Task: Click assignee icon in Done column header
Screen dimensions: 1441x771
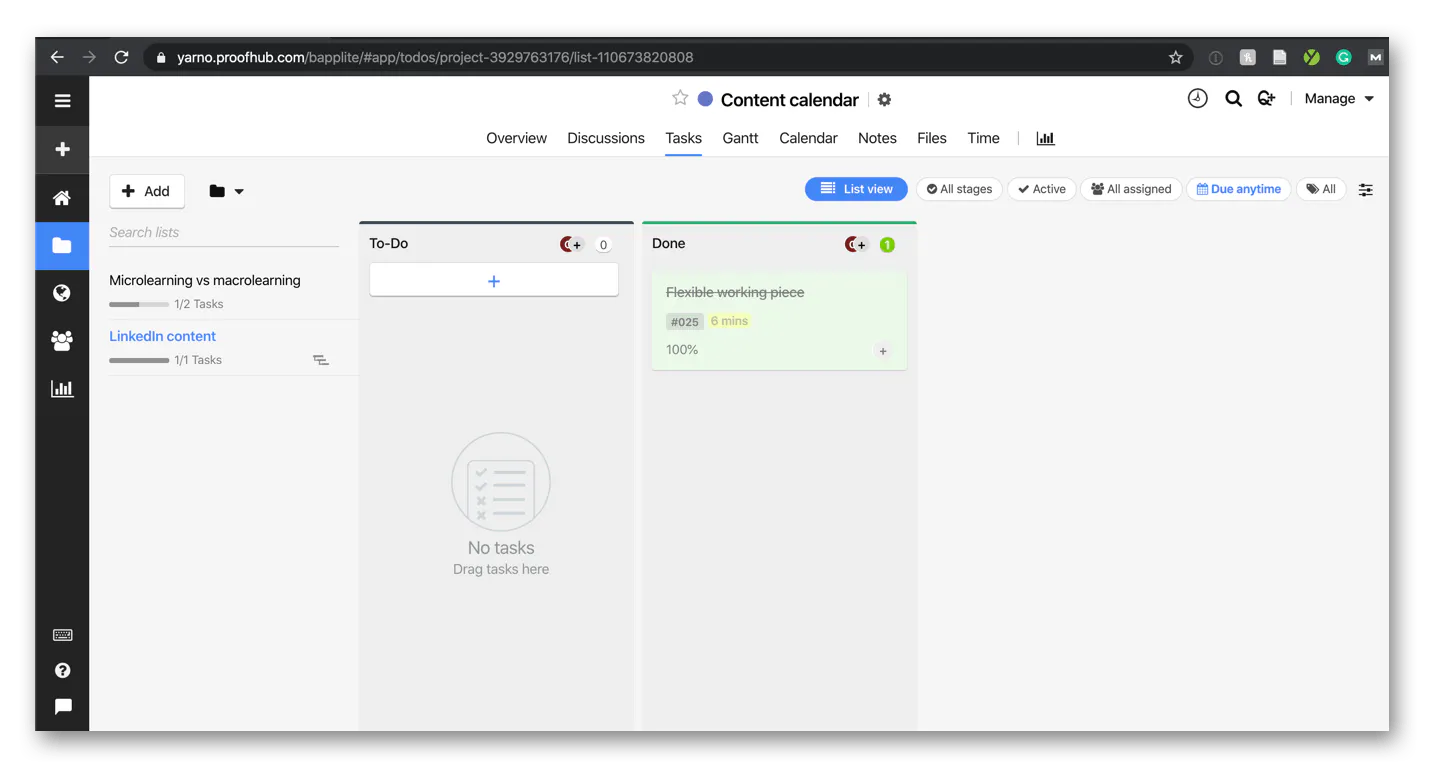Action: click(x=856, y=244)
